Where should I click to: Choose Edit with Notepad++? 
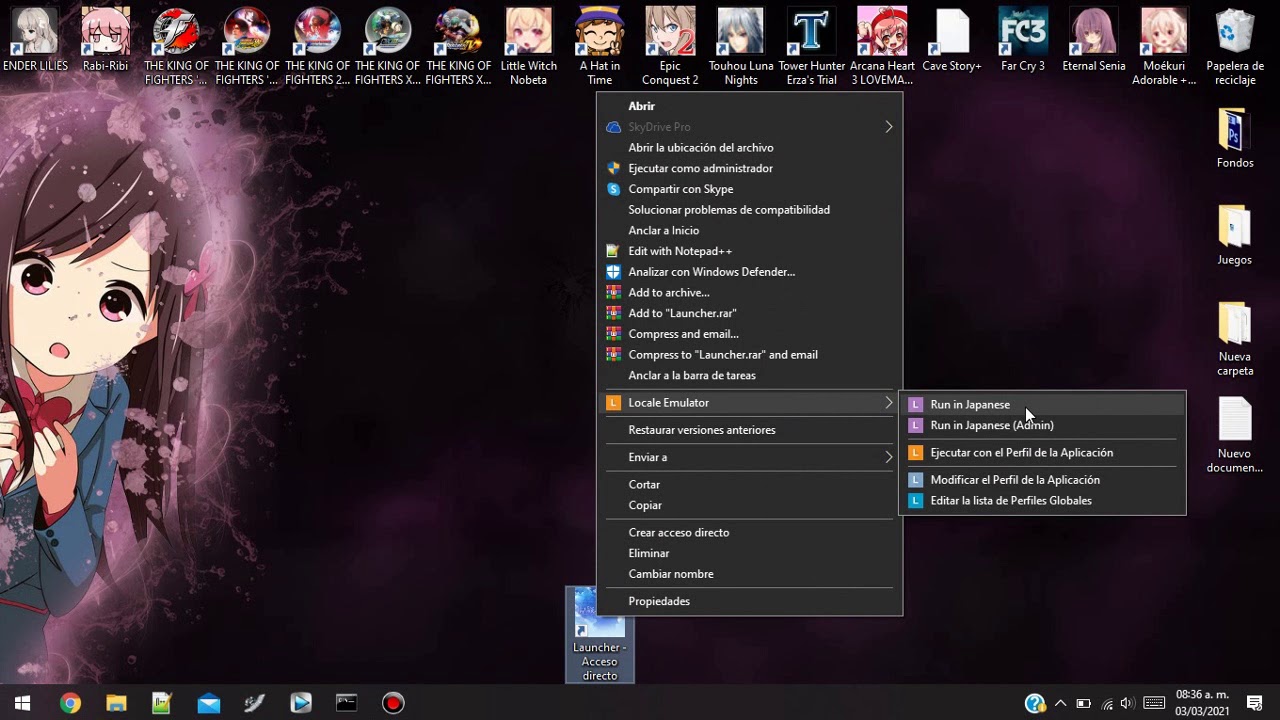click(x=749, y=251)
